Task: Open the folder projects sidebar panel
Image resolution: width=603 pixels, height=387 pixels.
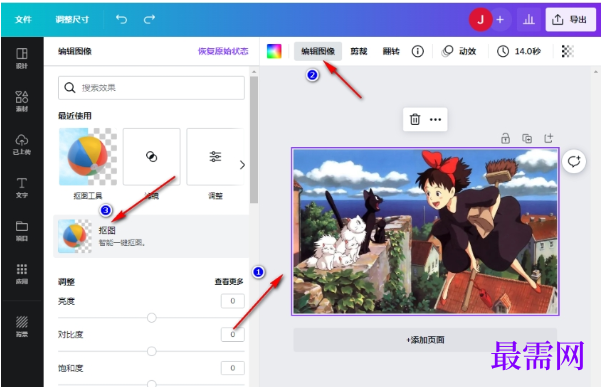Action: 22,230
